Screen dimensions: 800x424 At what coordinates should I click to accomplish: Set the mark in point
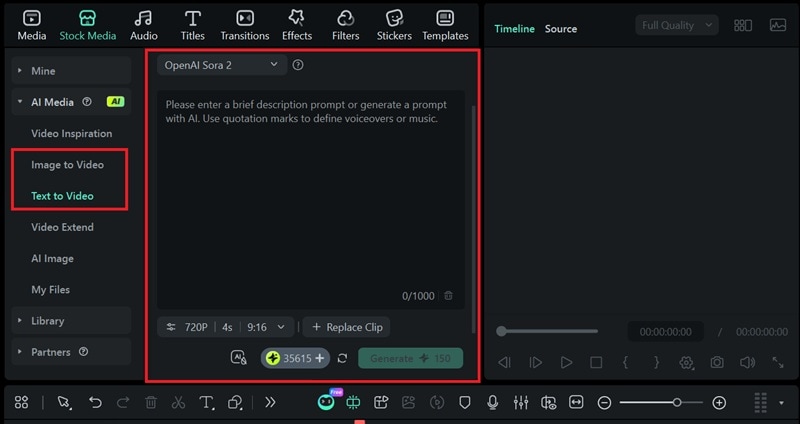[626, 362]
